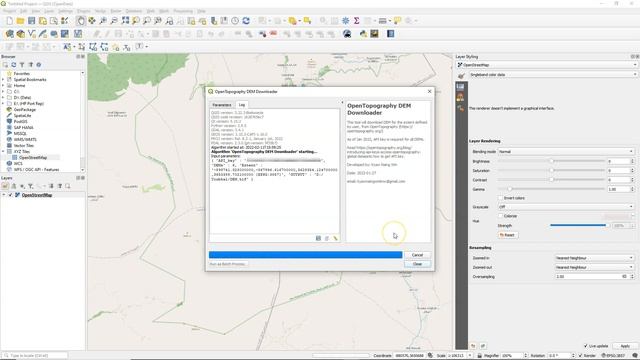Screen dimensions: 640x360
Task: Click the Open Project folder icon
Action: coord(20,21)
